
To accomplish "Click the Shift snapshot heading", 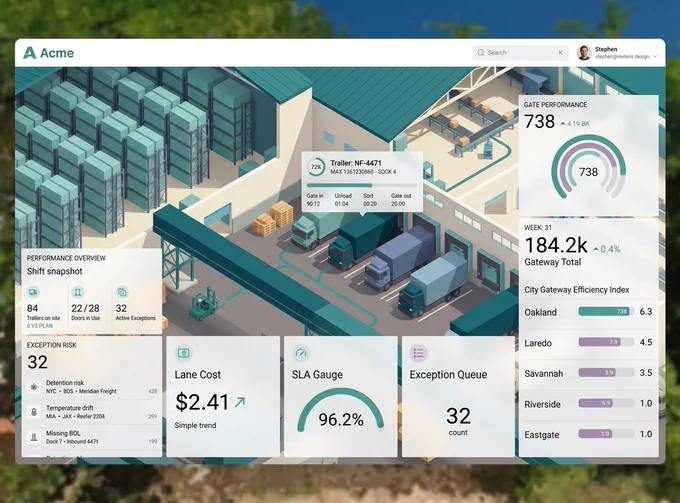I will [55, 271].
